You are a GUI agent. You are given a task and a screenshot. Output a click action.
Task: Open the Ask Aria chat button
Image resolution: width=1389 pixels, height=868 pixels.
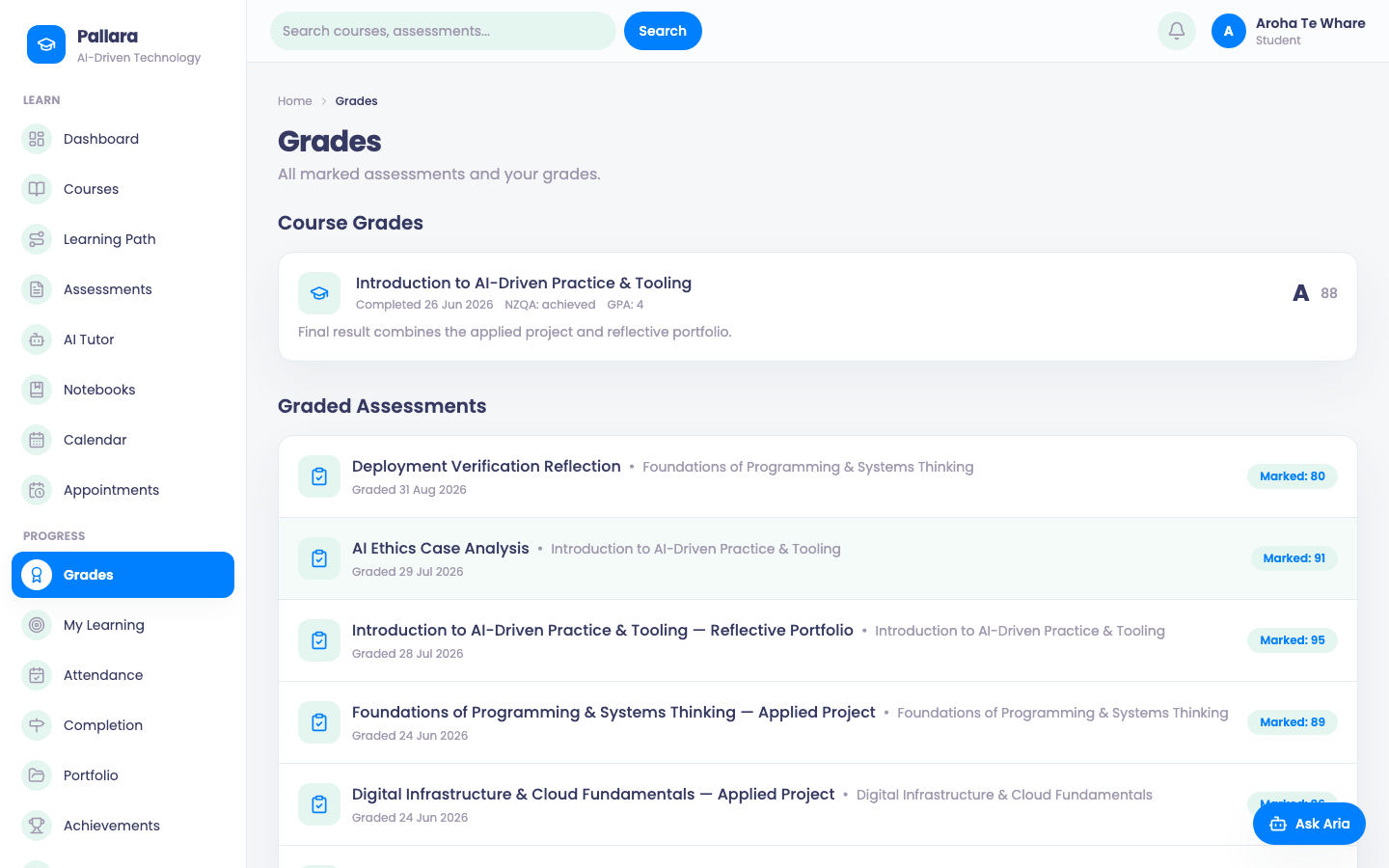click(1309, 824)
